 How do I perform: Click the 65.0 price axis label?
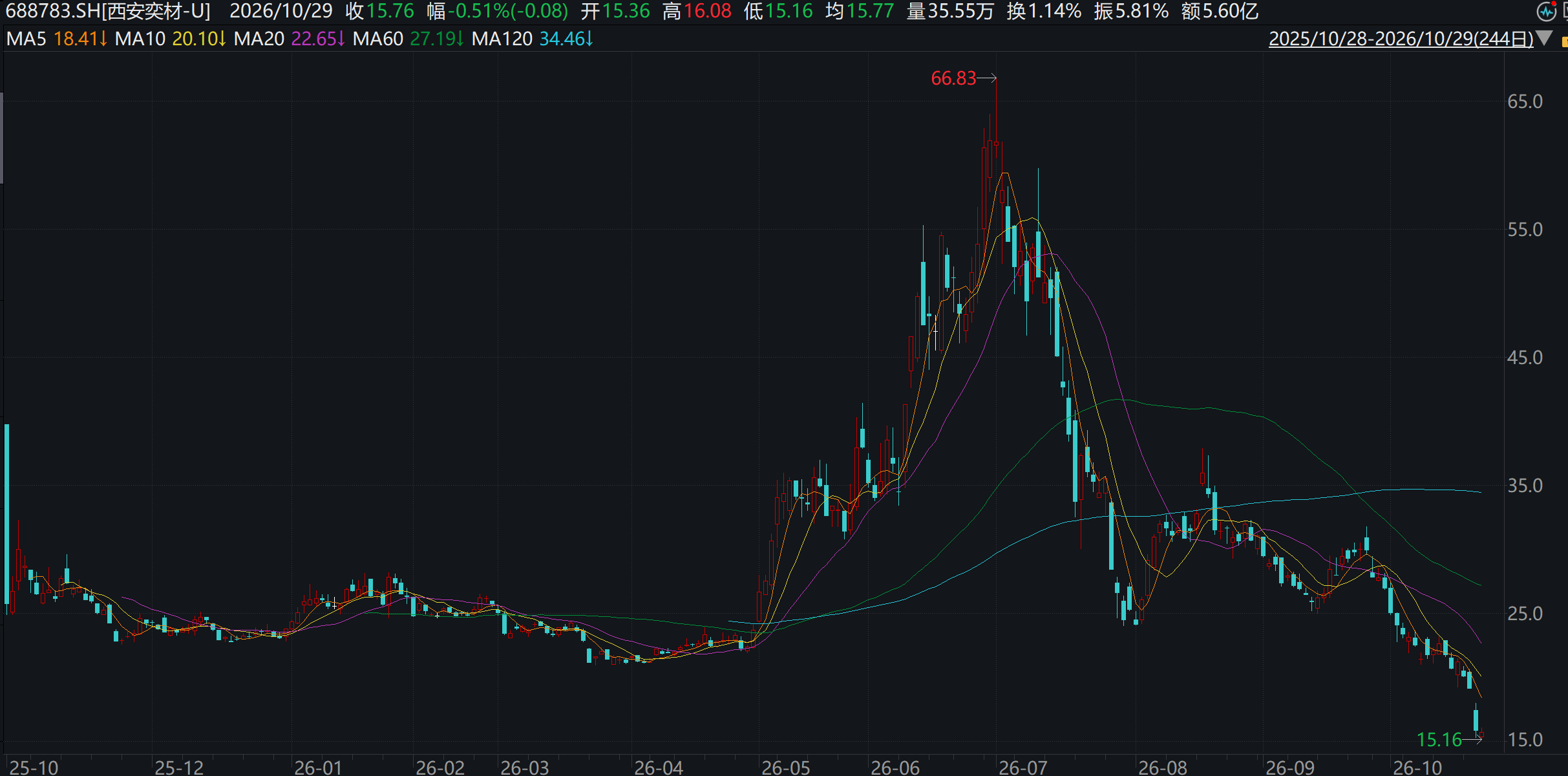(1525, 102)
